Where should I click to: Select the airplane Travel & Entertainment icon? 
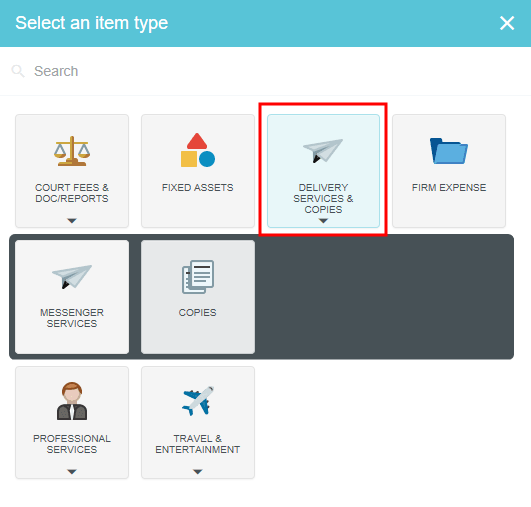pos(198,401)
